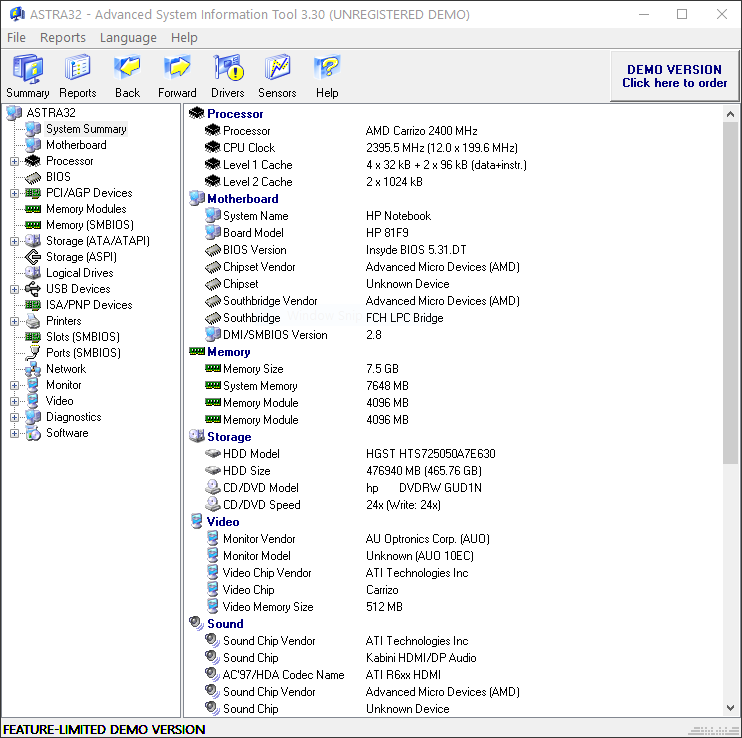This screenshot has width=742, height=738.
Task: Expand the Processor tree node
Action: pyautogui.click(x=15, y=161)
